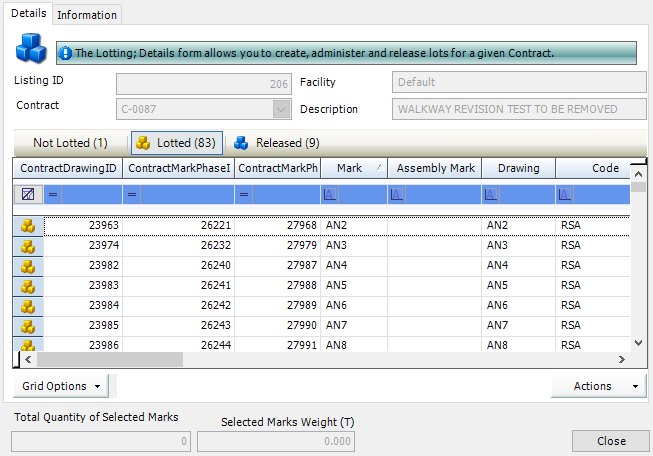Click the lot icon for row AN6
The height and width of the screenshot is (456, 653).
point(28,306)
